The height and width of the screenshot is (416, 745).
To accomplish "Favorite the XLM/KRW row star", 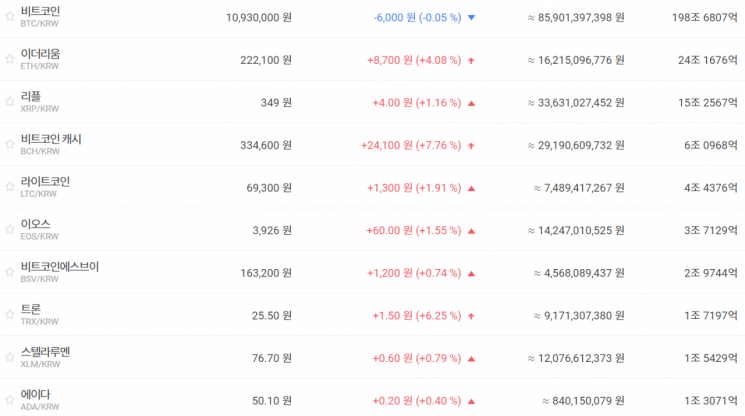I will [x=10, y=357].
